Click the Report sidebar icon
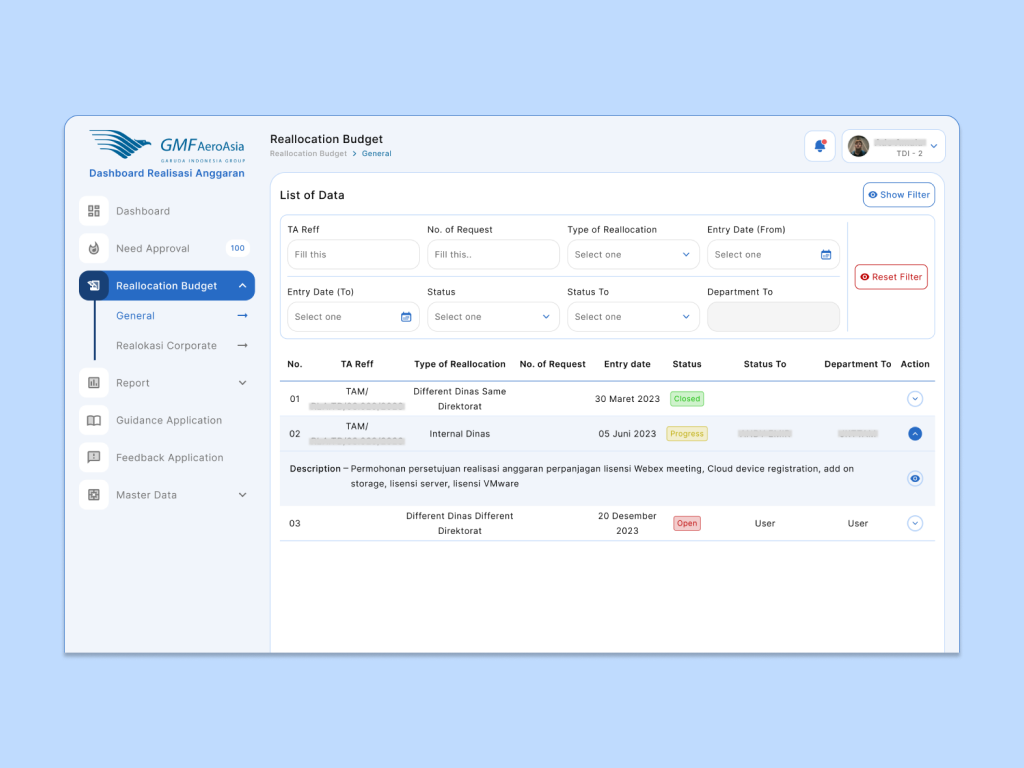The image size is (1024, 768). click(94, 383)
